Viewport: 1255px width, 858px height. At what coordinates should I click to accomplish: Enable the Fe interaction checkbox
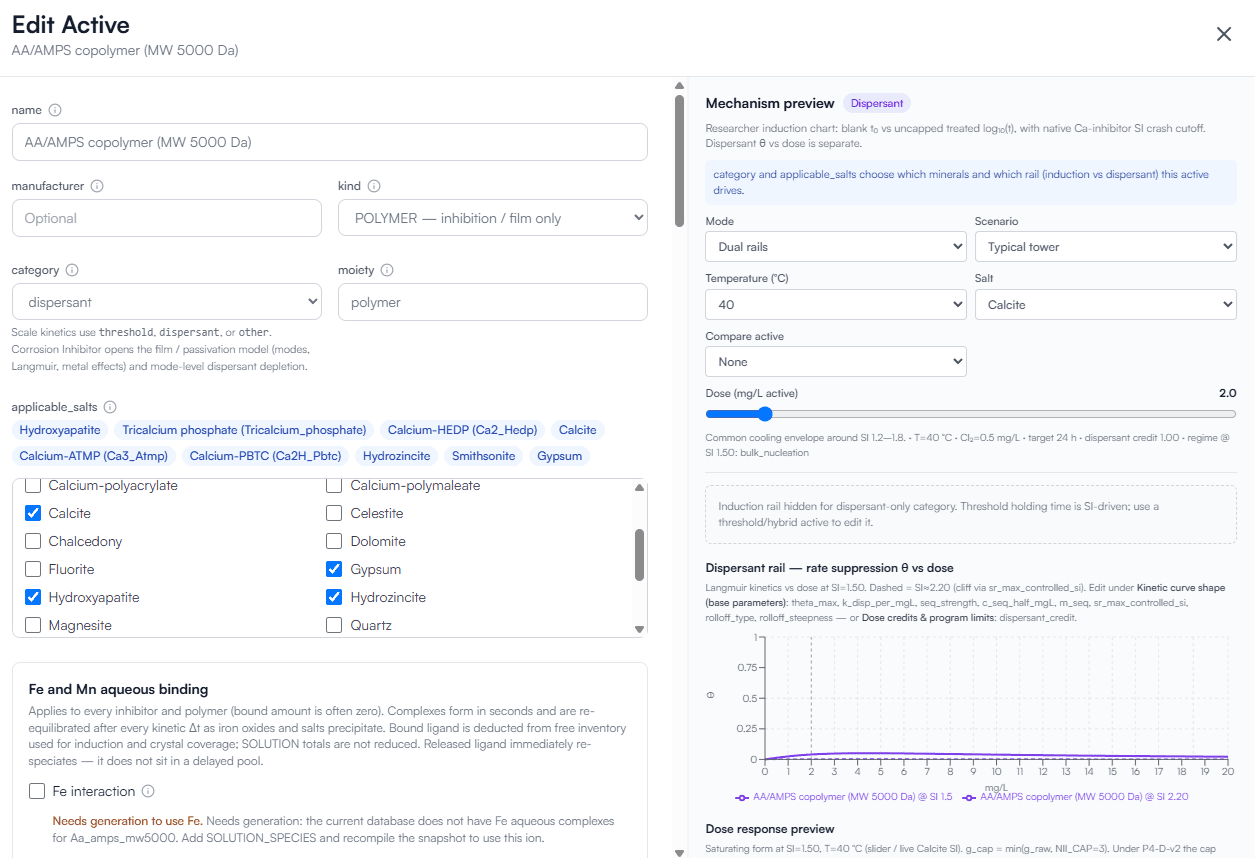click(x=37, y=791)
